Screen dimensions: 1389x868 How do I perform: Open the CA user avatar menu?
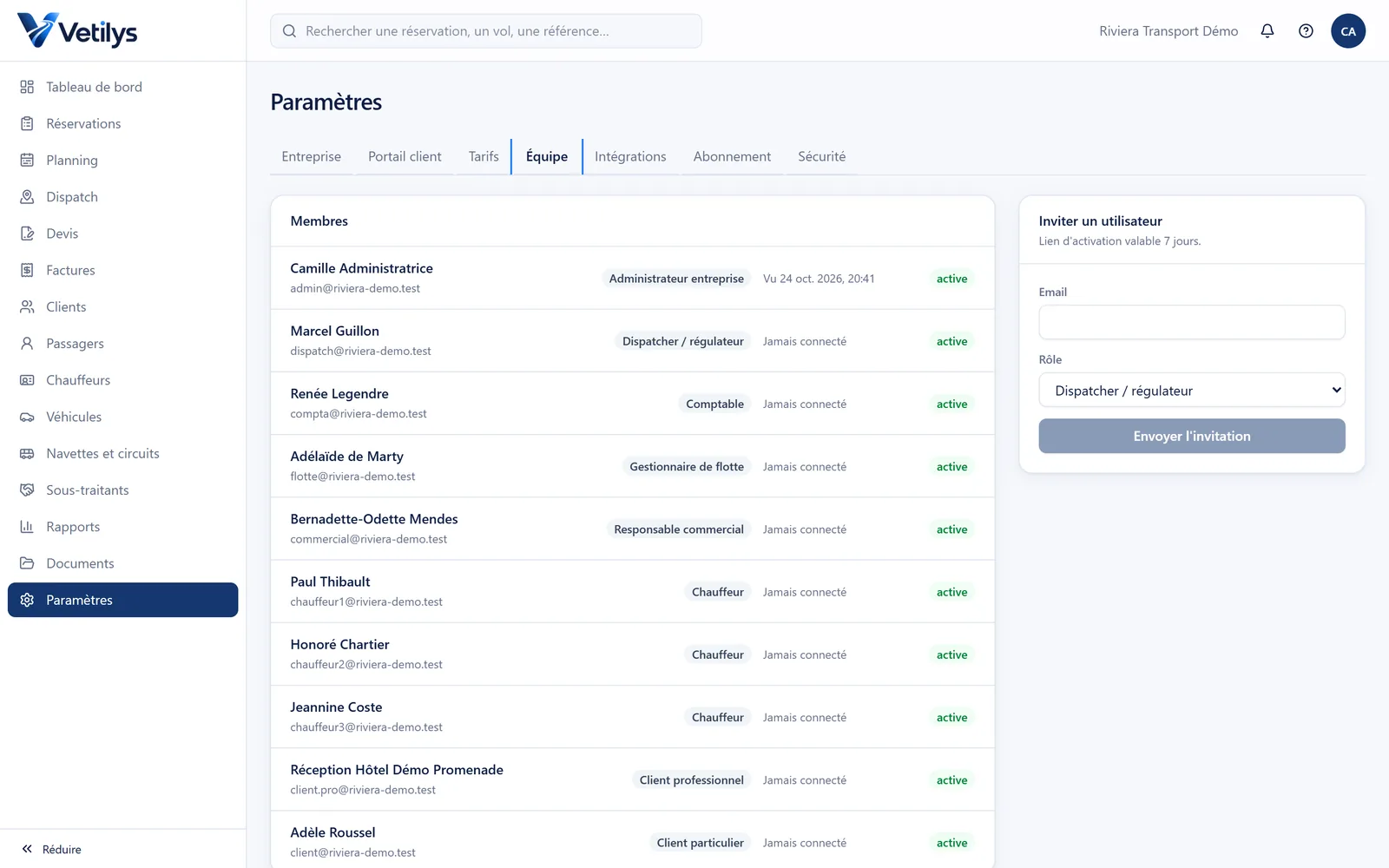coord(1348,31)
